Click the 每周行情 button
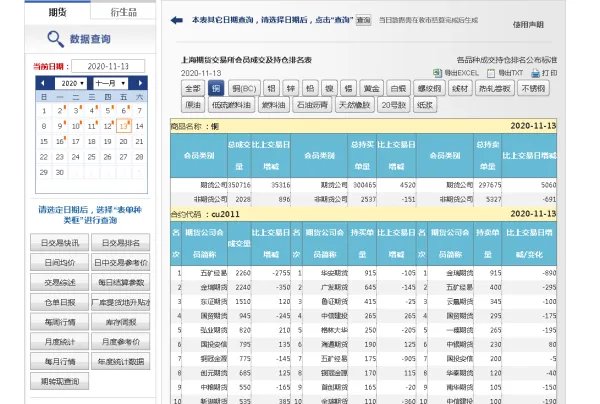The width and height of the screenshot is (600, 404). pos(60,322)
